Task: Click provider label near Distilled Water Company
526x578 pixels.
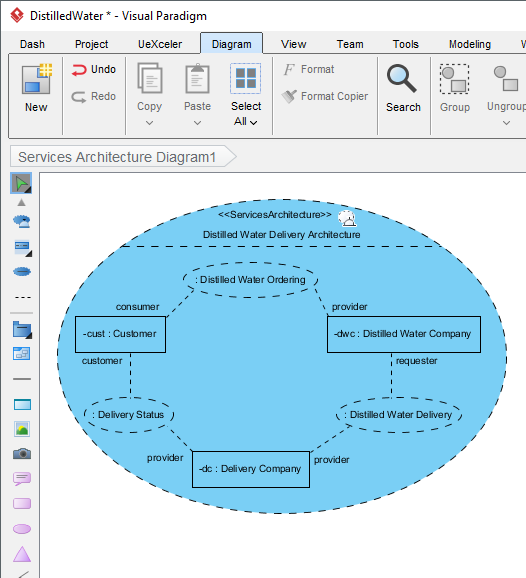Action: point(349,307)
